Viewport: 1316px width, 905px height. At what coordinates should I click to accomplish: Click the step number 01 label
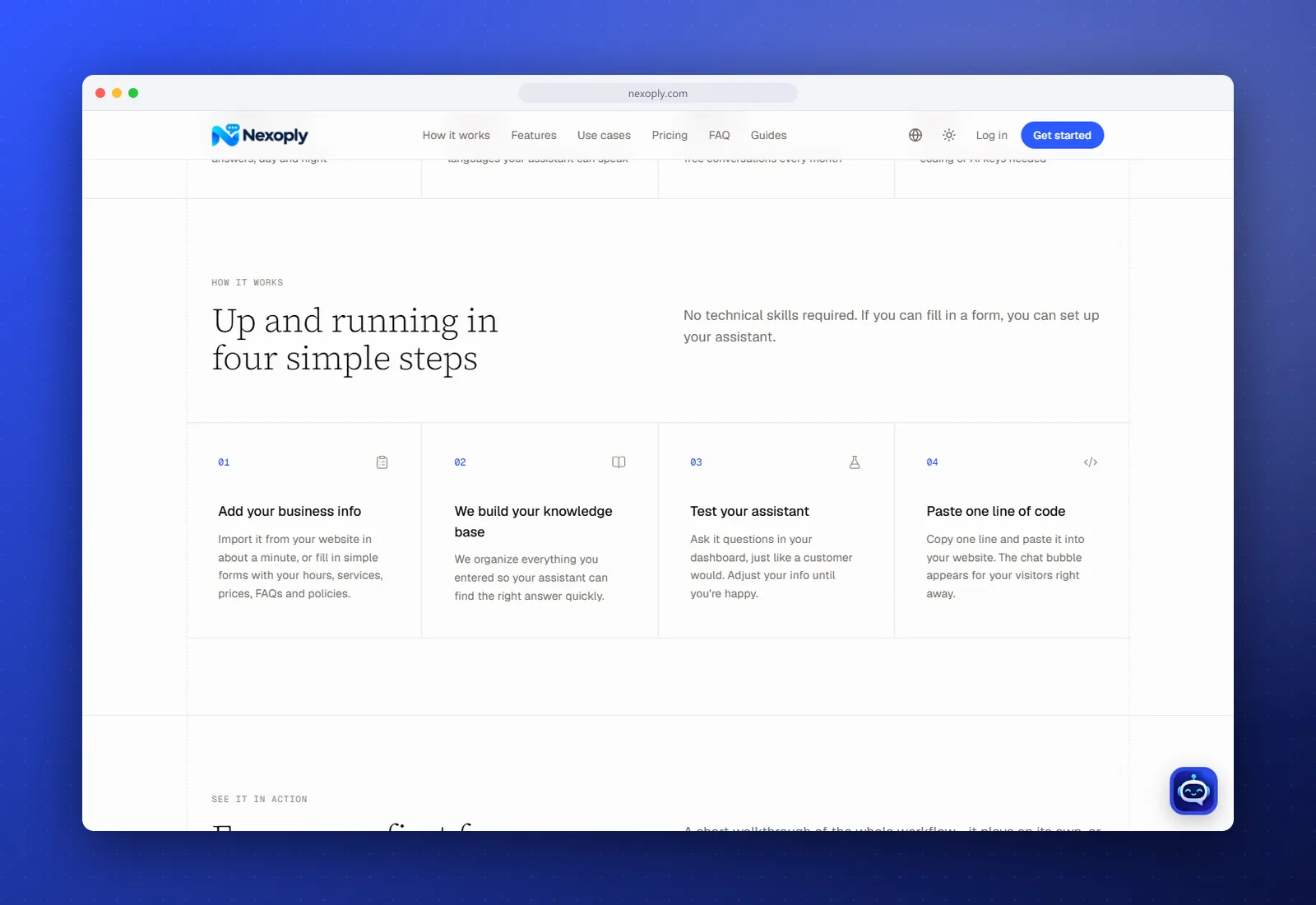click(224, 462)
